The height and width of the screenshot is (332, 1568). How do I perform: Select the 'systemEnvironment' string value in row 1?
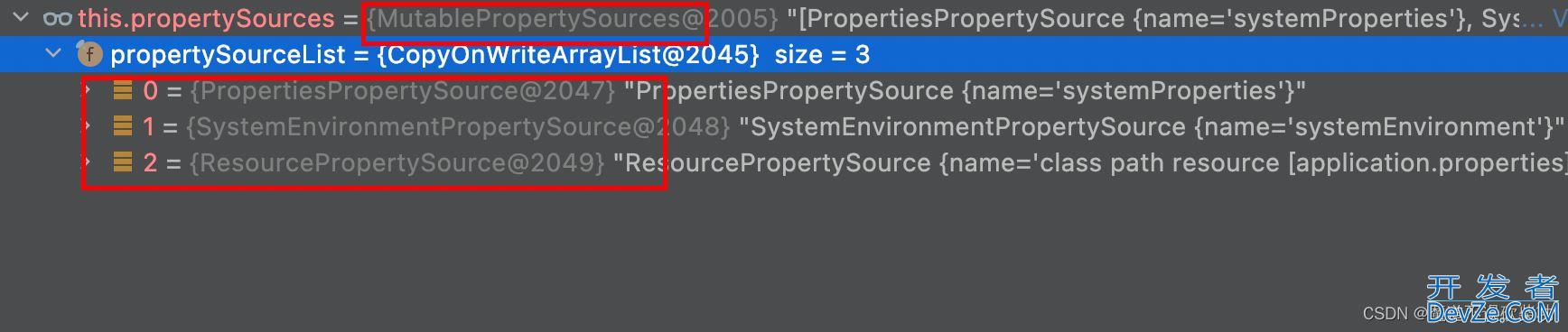pos(1418,126)
